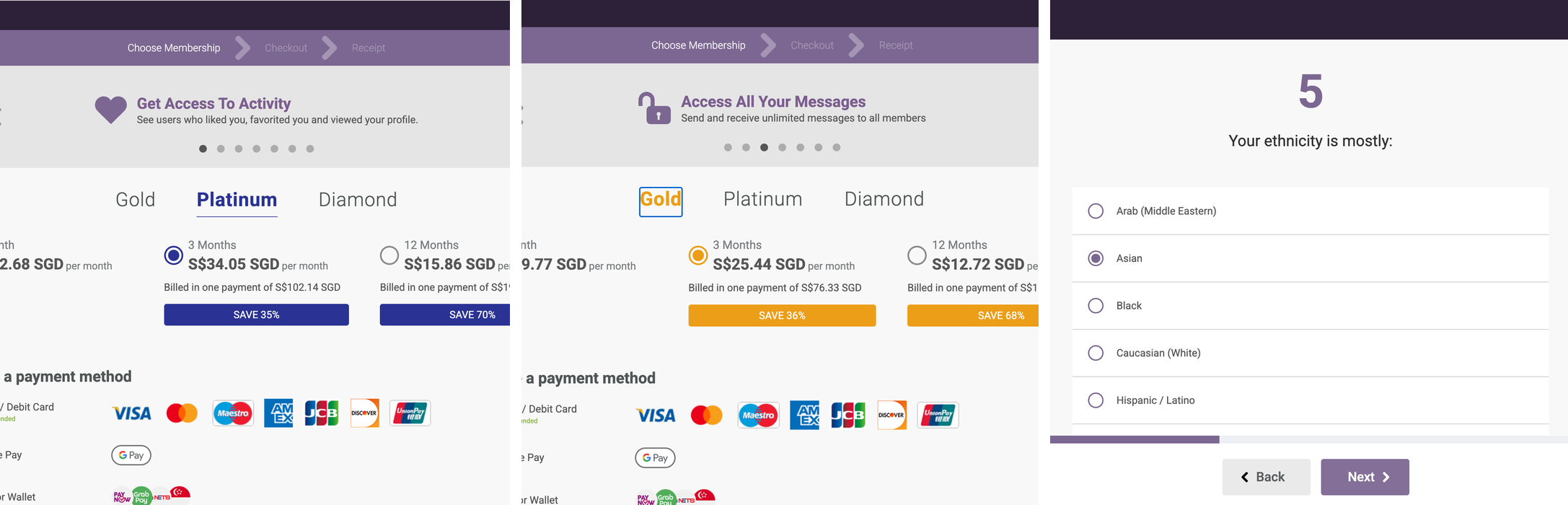Click the chevron after Choose Membership in left panel
Image resolution: width=1568 pixels, height=505 pixels.
[x=243, y=48]
